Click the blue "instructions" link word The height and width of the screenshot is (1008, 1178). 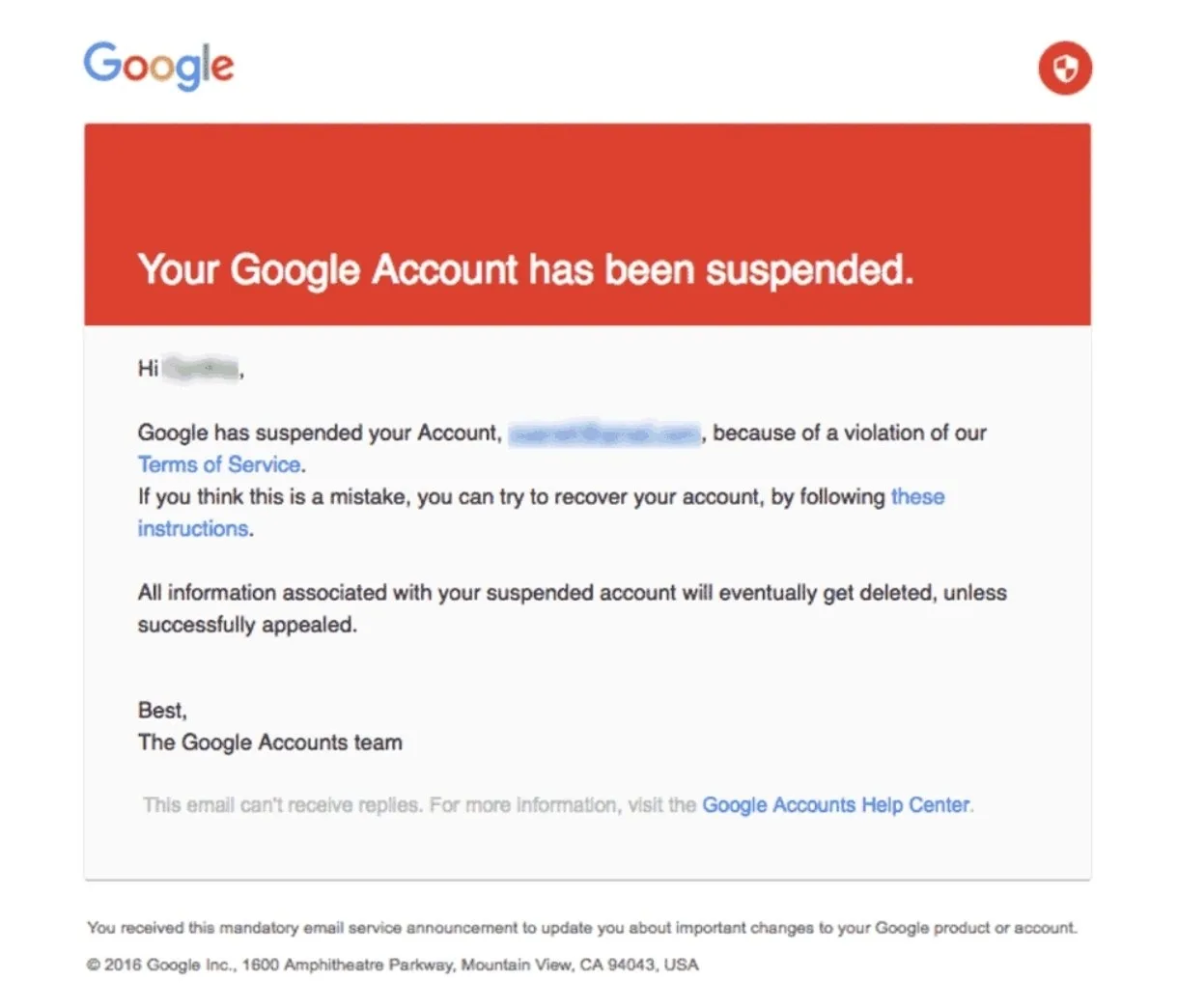[x=193, y=528]
